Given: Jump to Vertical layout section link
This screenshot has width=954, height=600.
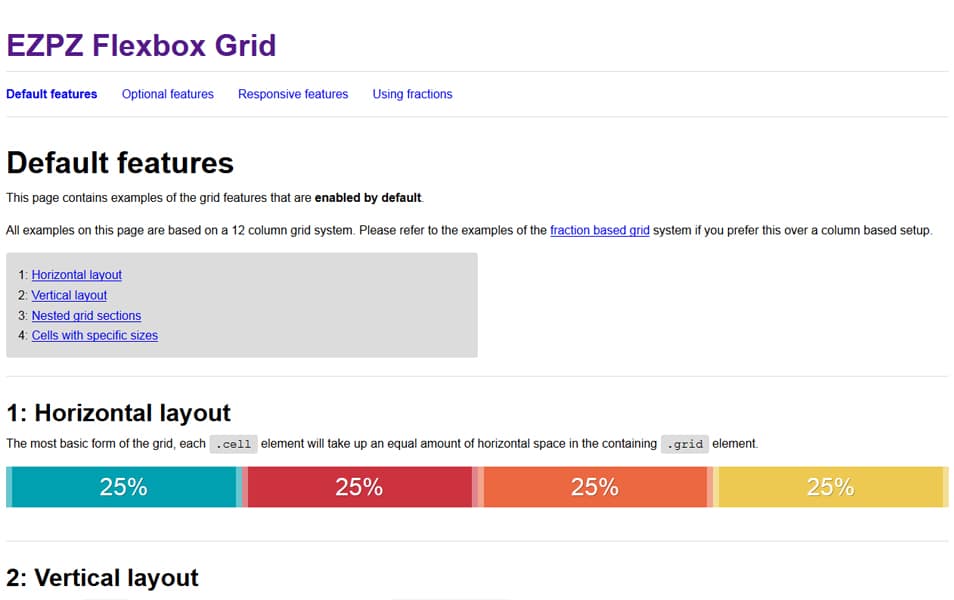Looking at the screenshot, I should [69, 295].
